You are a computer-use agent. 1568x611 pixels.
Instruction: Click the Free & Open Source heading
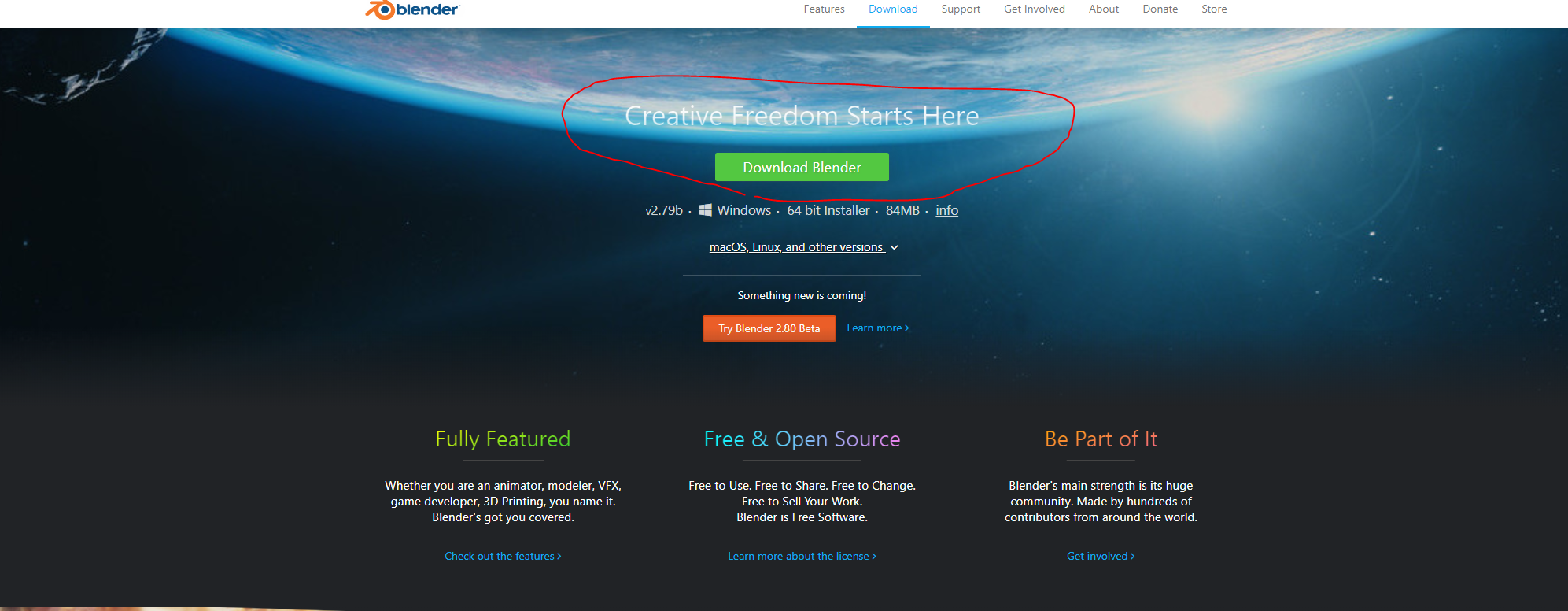pyautogui.click(x=802, y=439)
